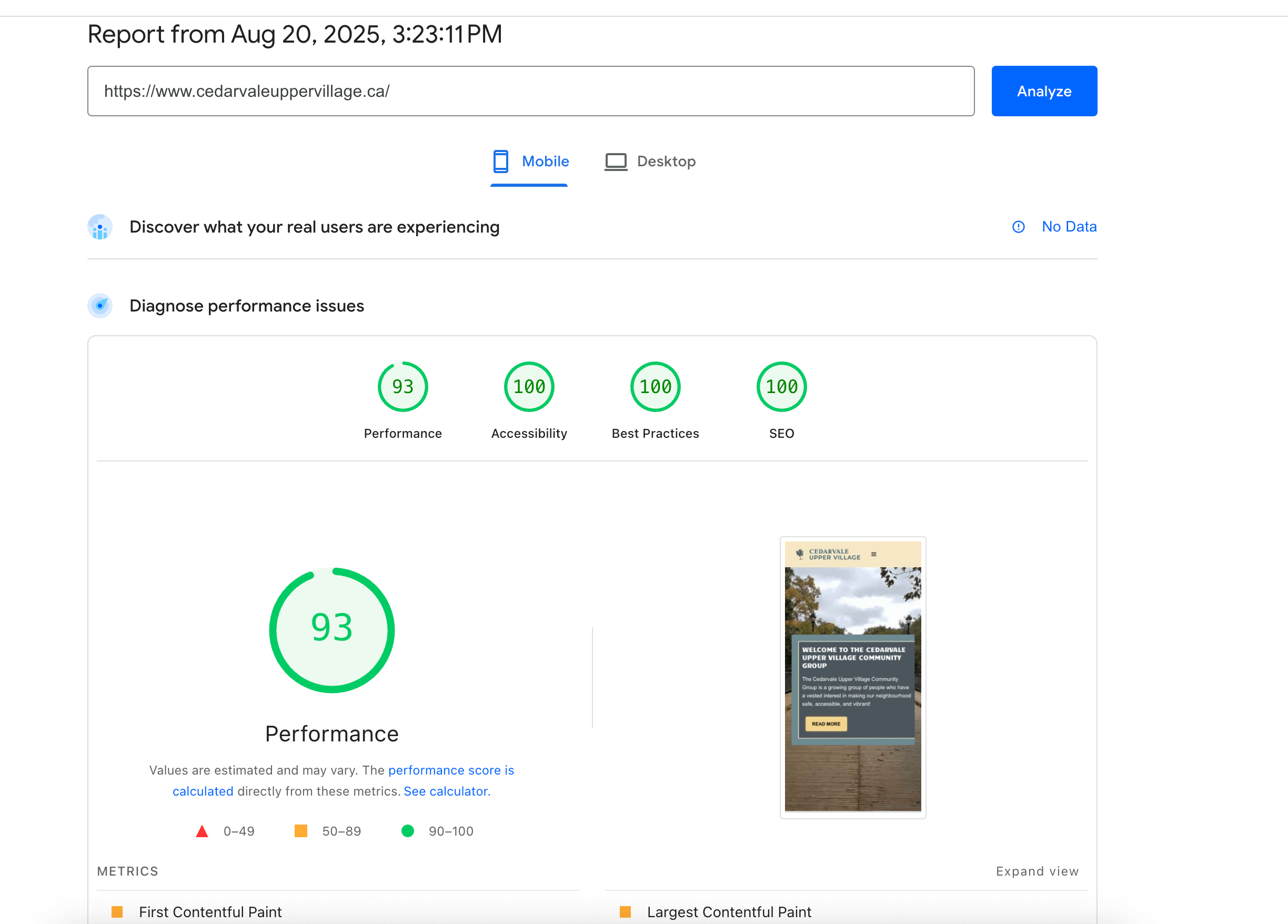Click the mobile phone icon
Viewport: 1288px width, 924px height.
click(500, 162)
